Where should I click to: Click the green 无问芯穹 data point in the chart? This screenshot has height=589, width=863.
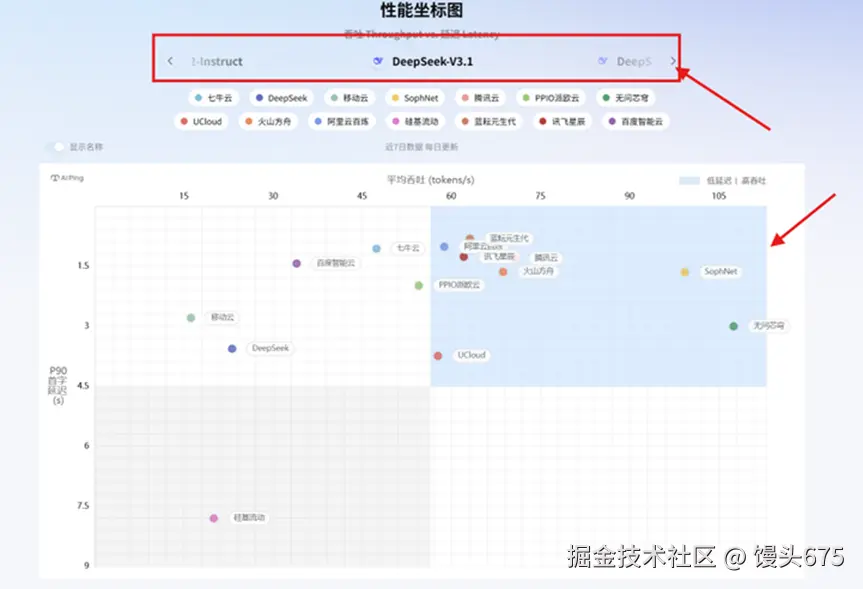tap(734, 326)
